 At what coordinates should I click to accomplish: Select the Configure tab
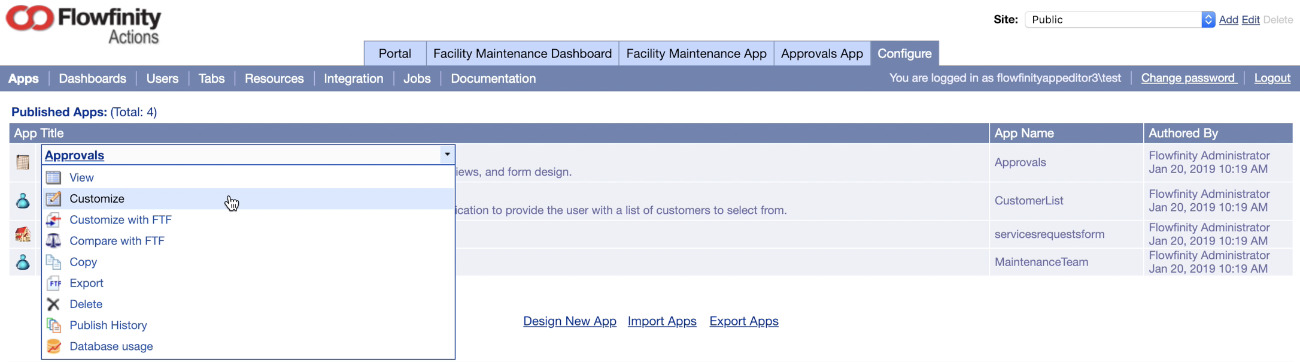click(x=905, y=54)
